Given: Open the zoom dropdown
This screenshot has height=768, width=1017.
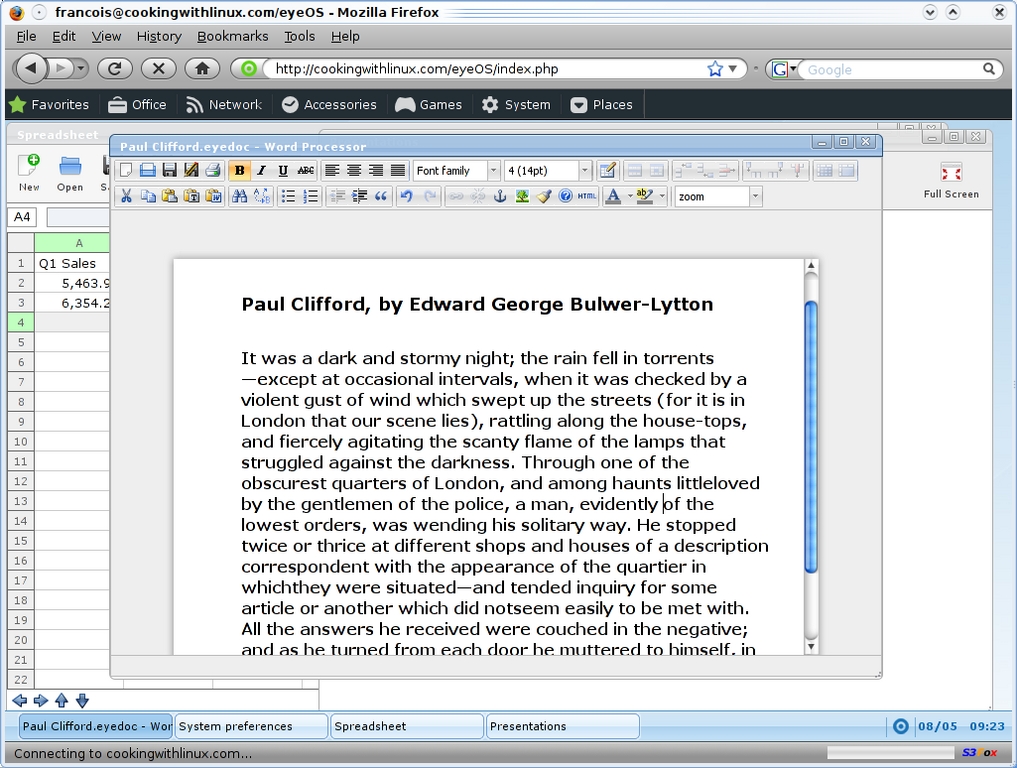Looking at the screenshot, I should point(755,197).
